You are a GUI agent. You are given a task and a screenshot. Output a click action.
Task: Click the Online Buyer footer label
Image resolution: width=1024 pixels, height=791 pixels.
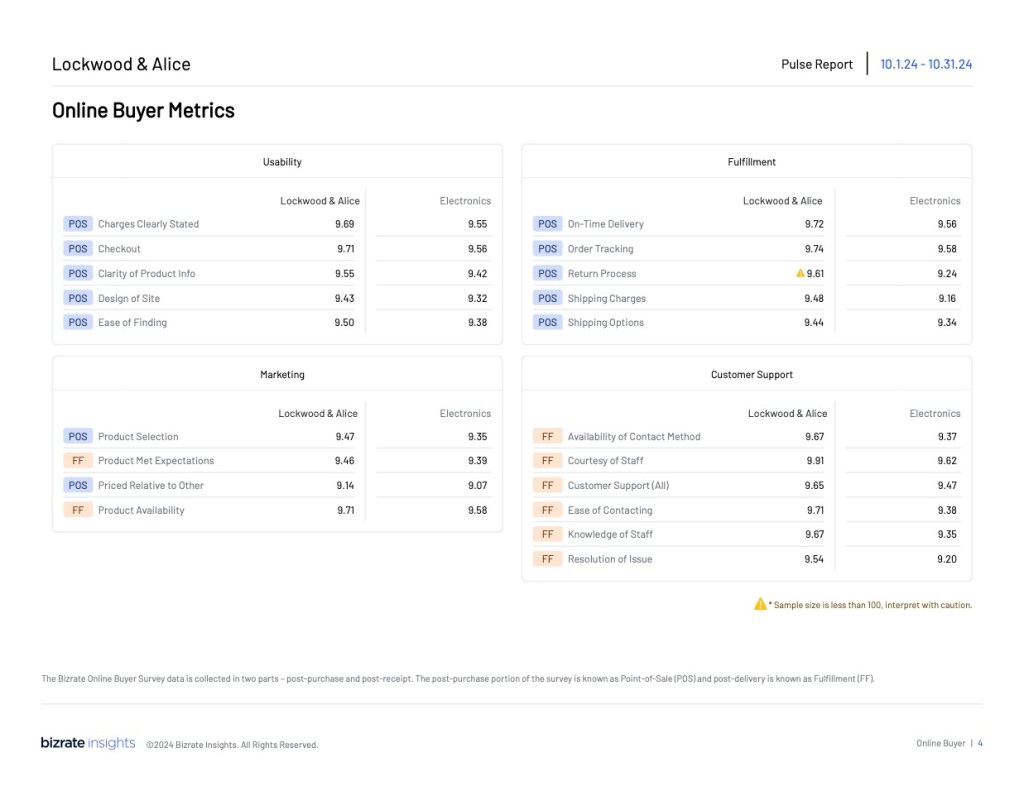pos(940,743)
